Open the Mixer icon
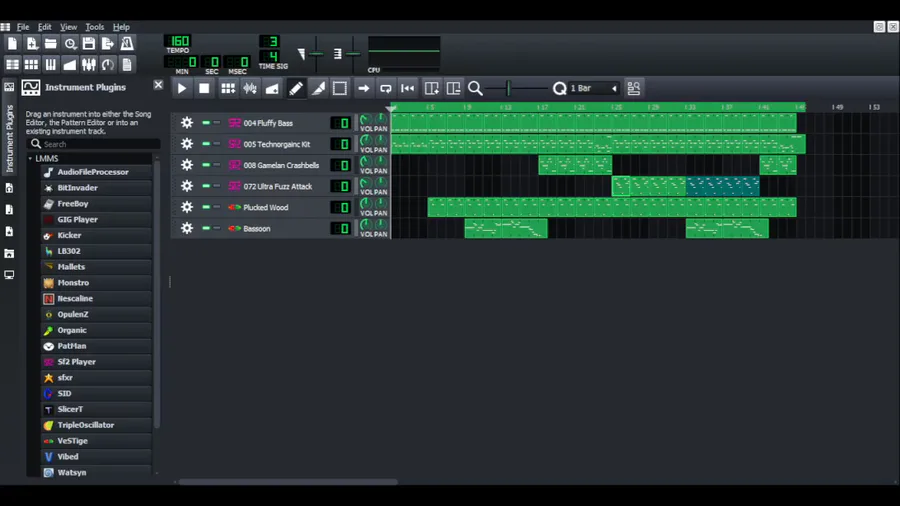 (x=88, y=64)
